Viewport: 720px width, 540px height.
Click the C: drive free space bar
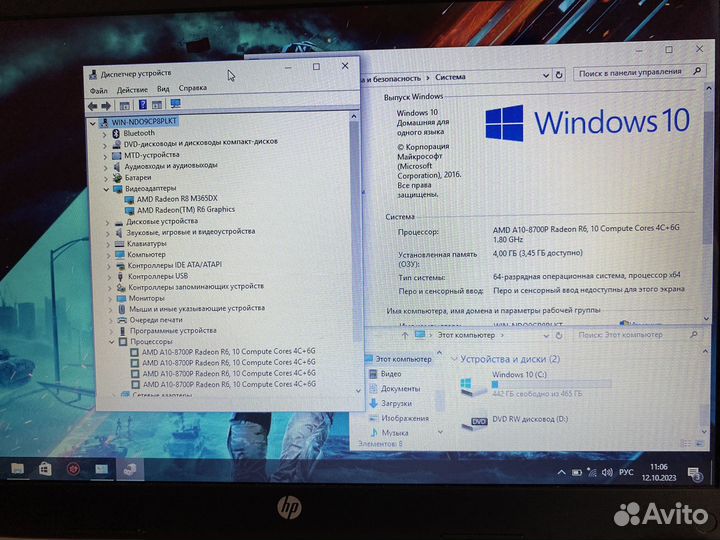(551, 384)
